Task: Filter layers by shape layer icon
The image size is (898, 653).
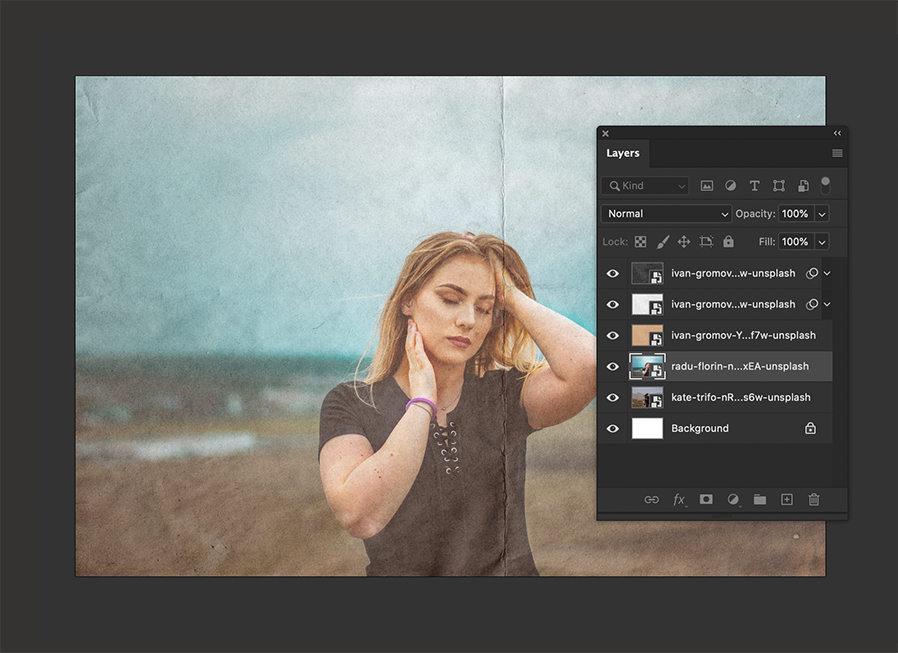Action: point(778,186)
